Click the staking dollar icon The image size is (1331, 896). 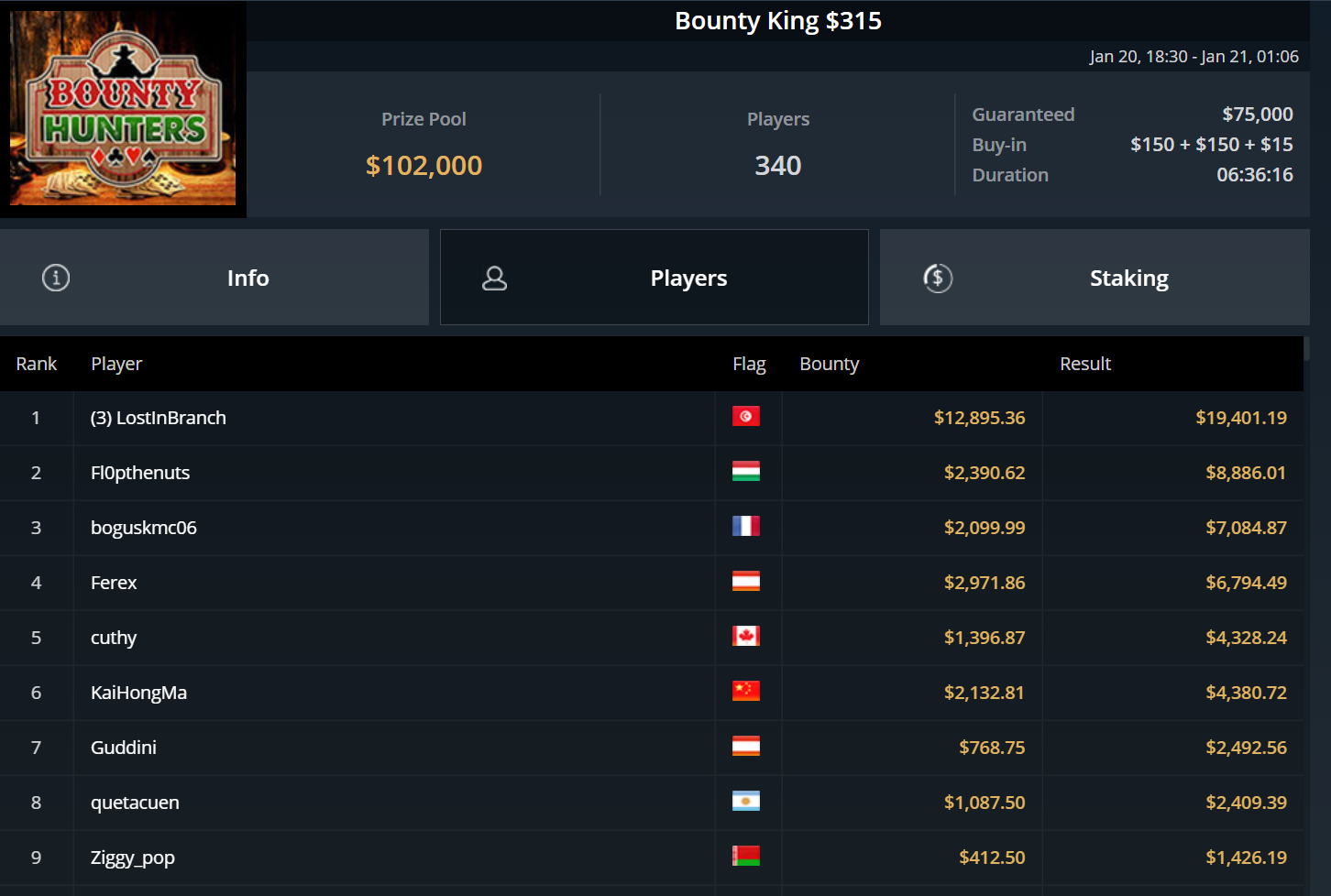tap(938, 278)
